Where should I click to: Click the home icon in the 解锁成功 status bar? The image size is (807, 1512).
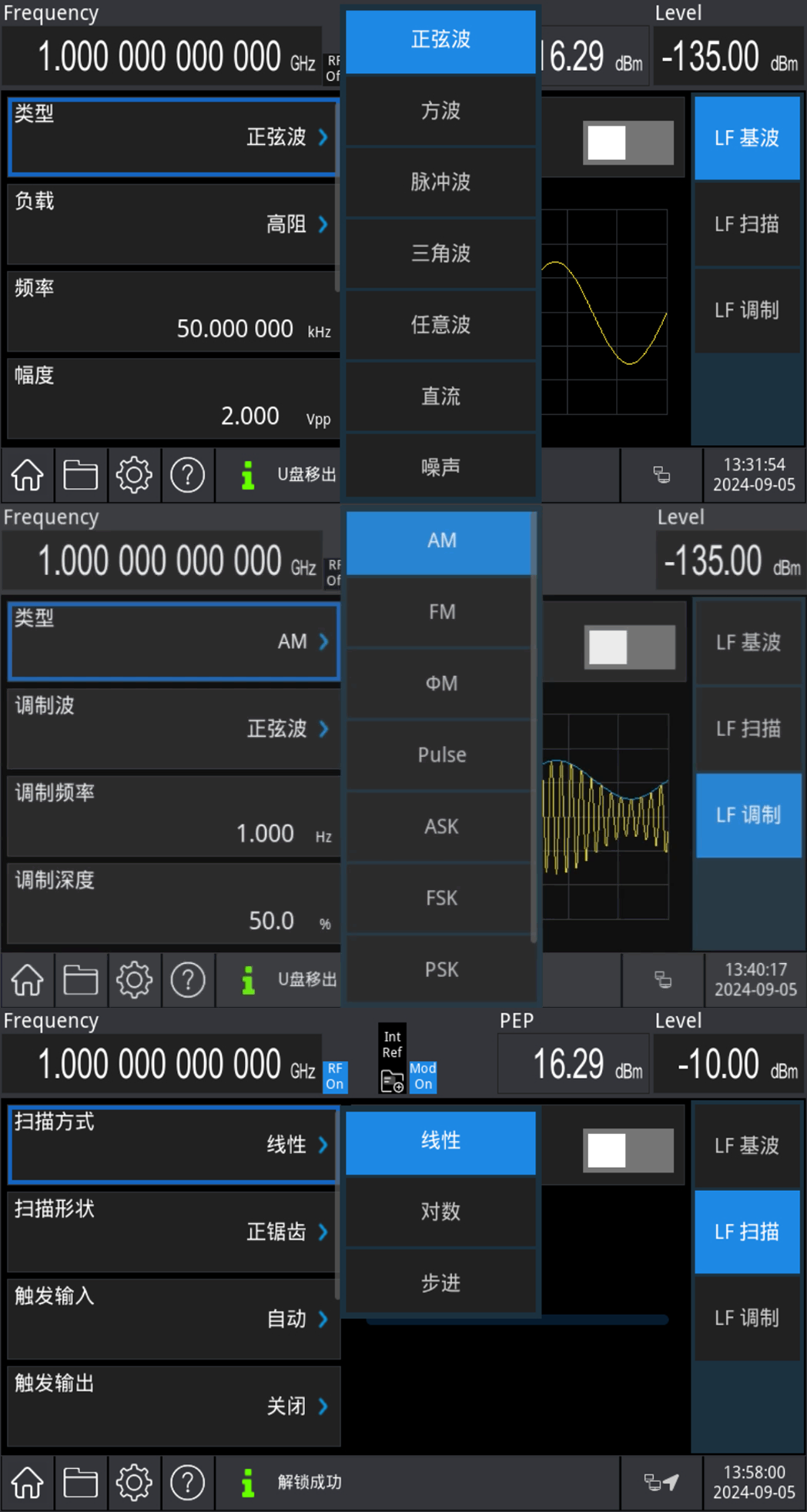tap(28, 1482)
